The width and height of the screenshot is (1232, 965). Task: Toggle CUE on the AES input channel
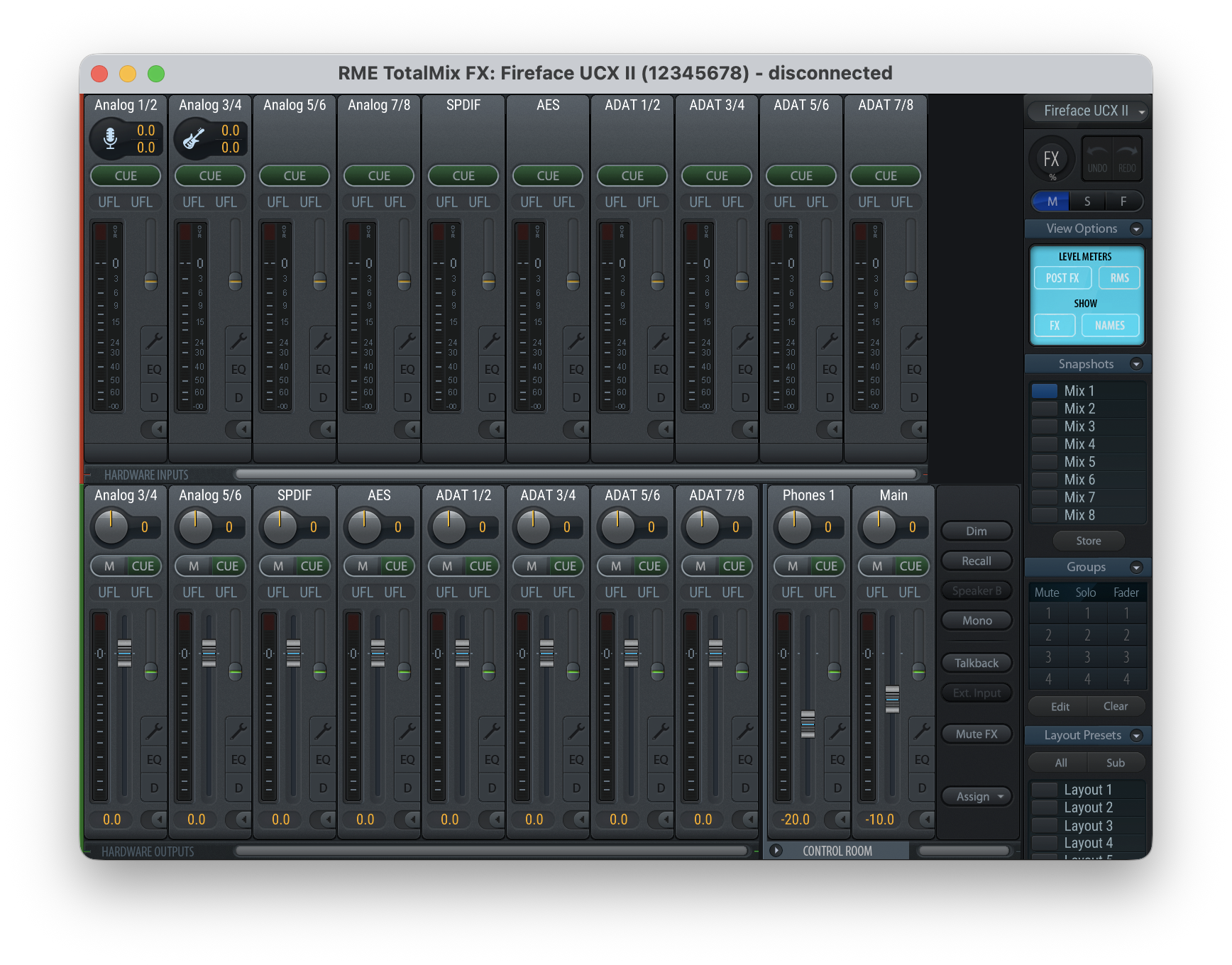point(547,176)
